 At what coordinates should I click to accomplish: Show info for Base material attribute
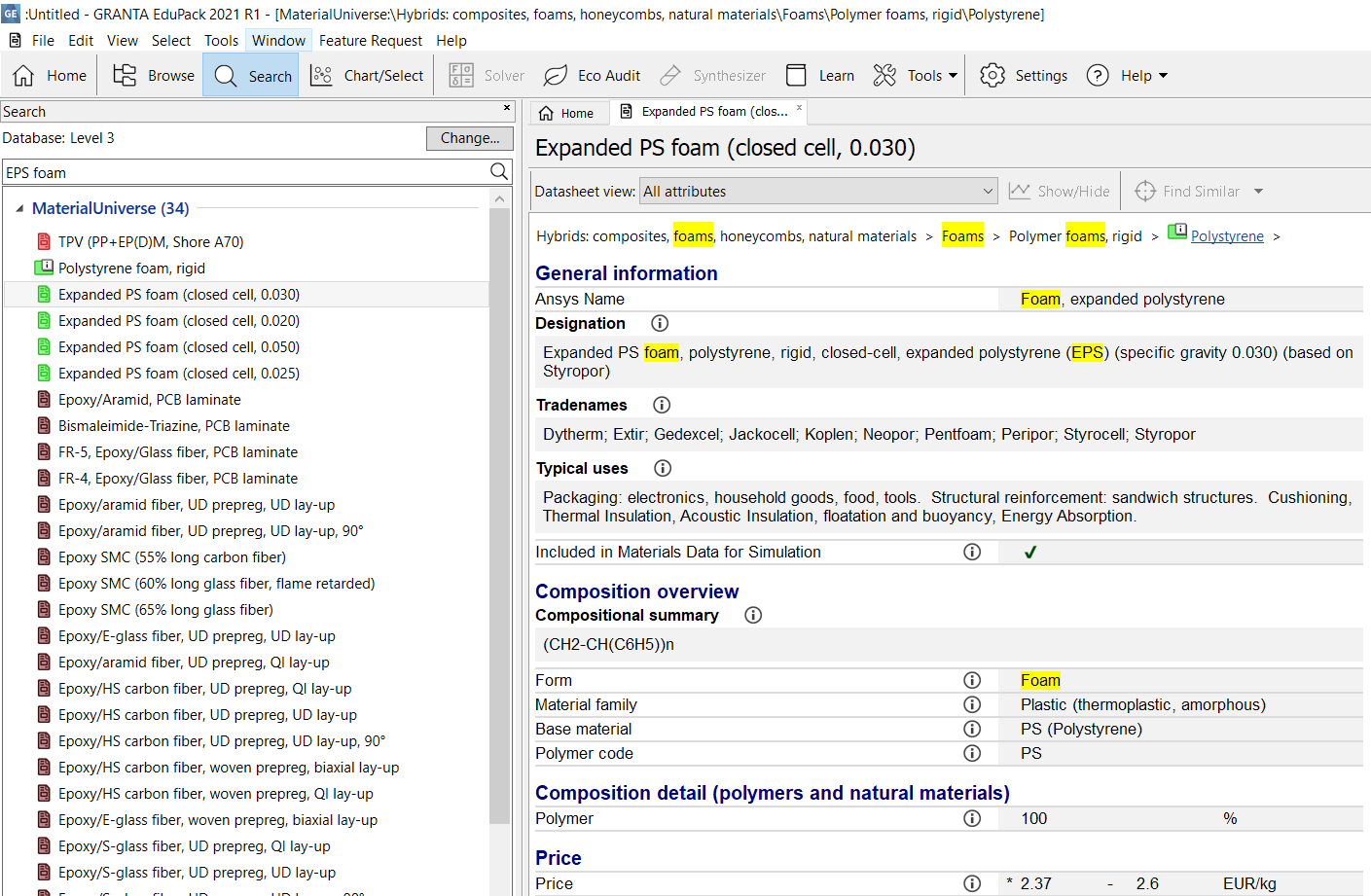tap(972, 729)
